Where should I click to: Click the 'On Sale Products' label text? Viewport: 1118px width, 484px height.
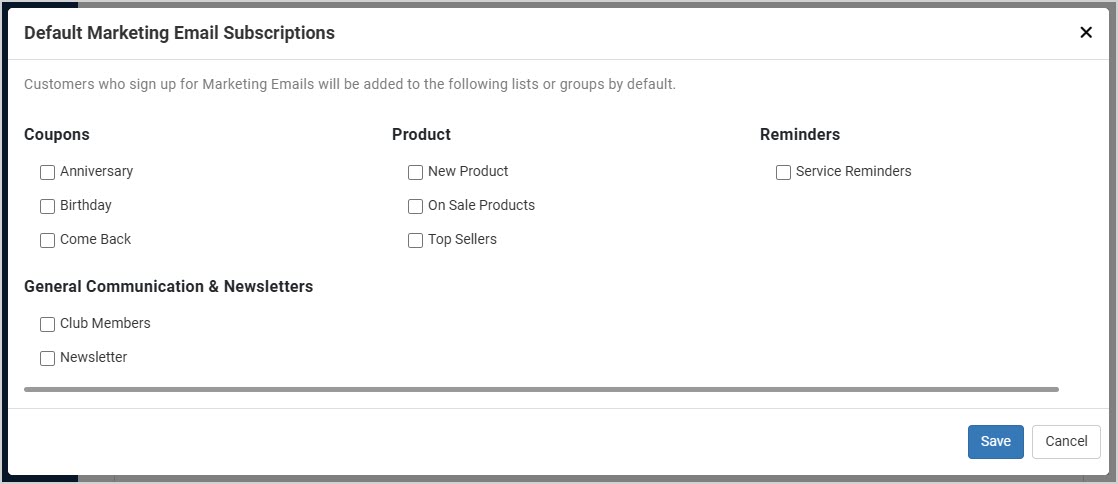pyautogui.click(x=481, y=205)
